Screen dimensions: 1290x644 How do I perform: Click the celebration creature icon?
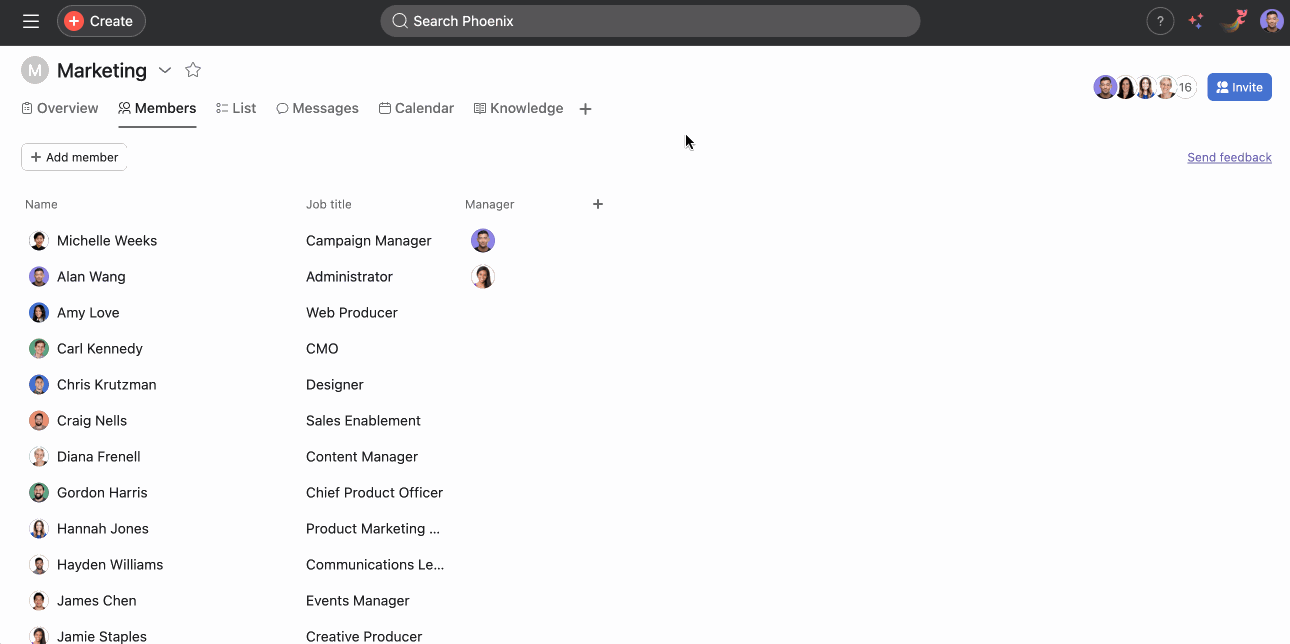coord(1235,21)
